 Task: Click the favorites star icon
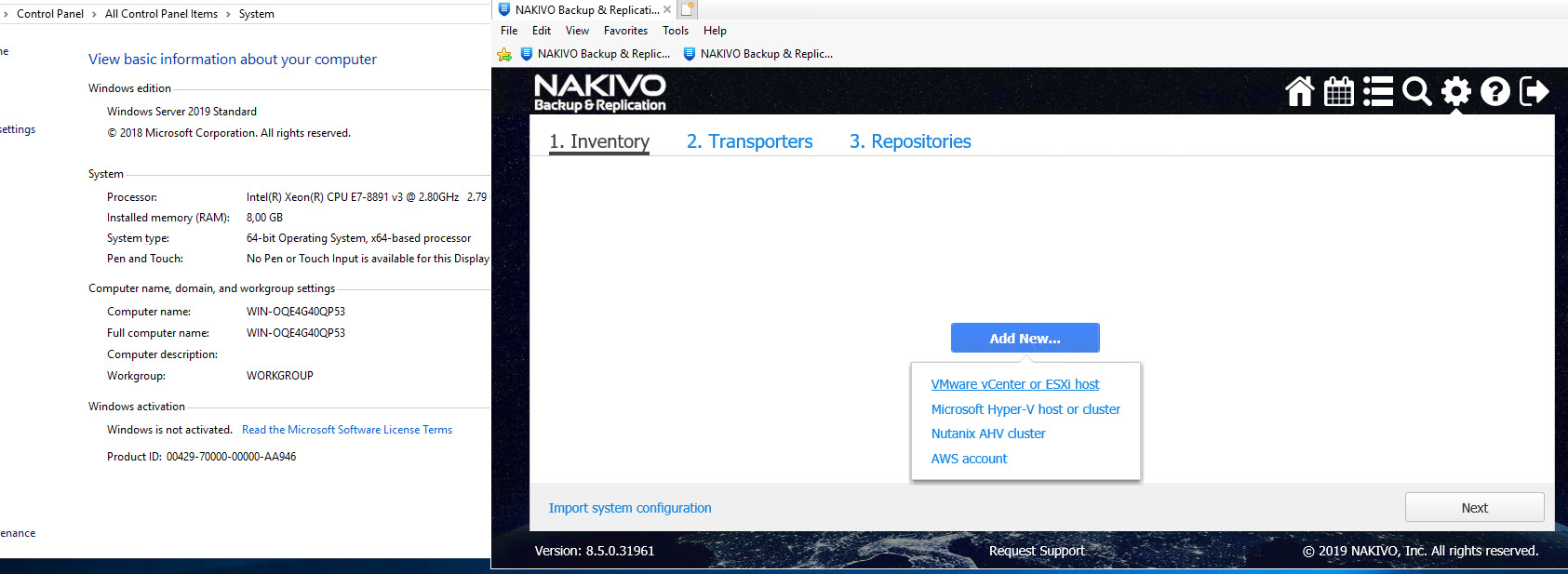pyautogui.click(x=504, y=54)
